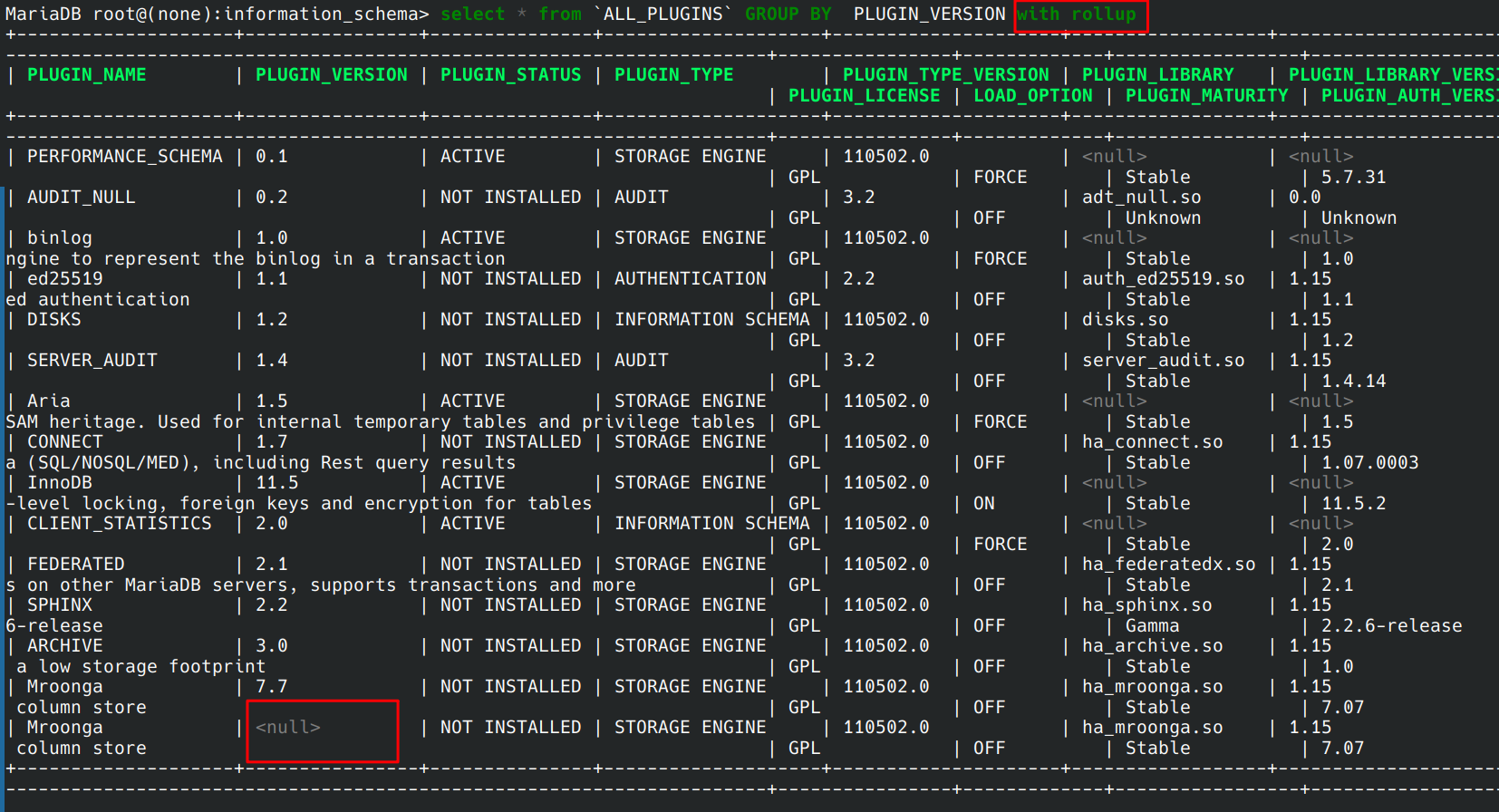Click the AUDIT type in the SERVER_AUDIT row

tap(642, 361)
